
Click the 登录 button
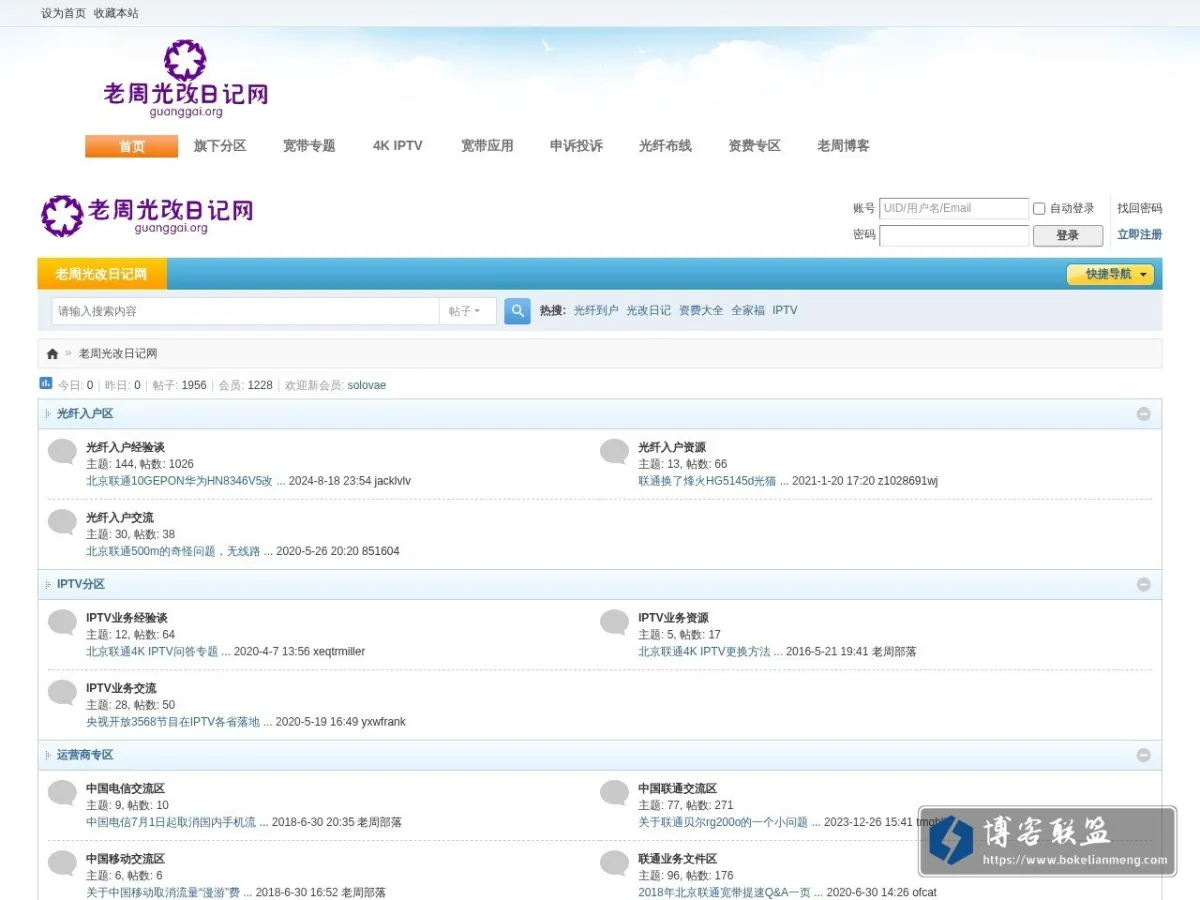pyautogui.click(x=1067, y=236)
